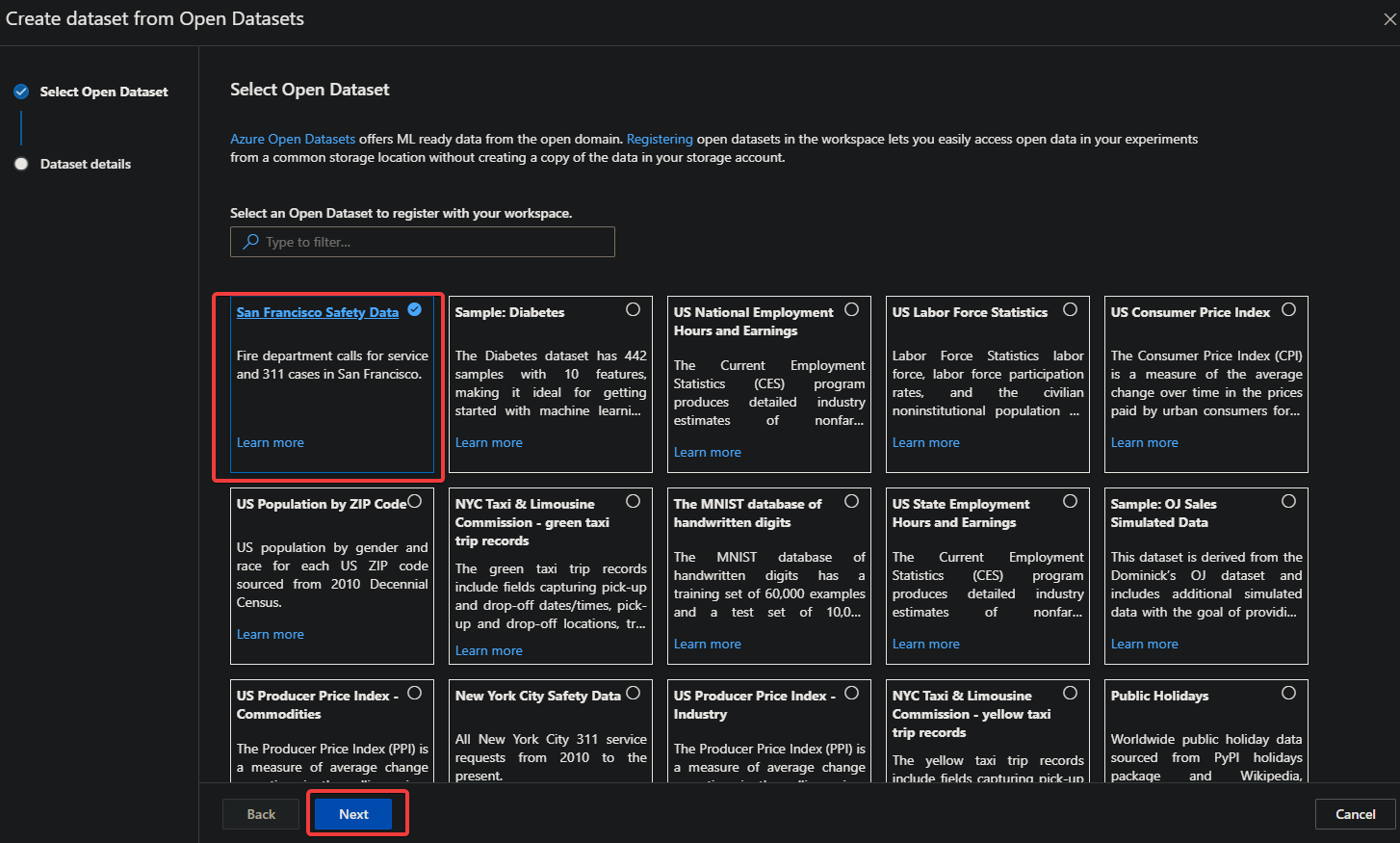1400x843 pixels.
Task: Select the Public Holidays radio button
Action: coord(1288,693)
